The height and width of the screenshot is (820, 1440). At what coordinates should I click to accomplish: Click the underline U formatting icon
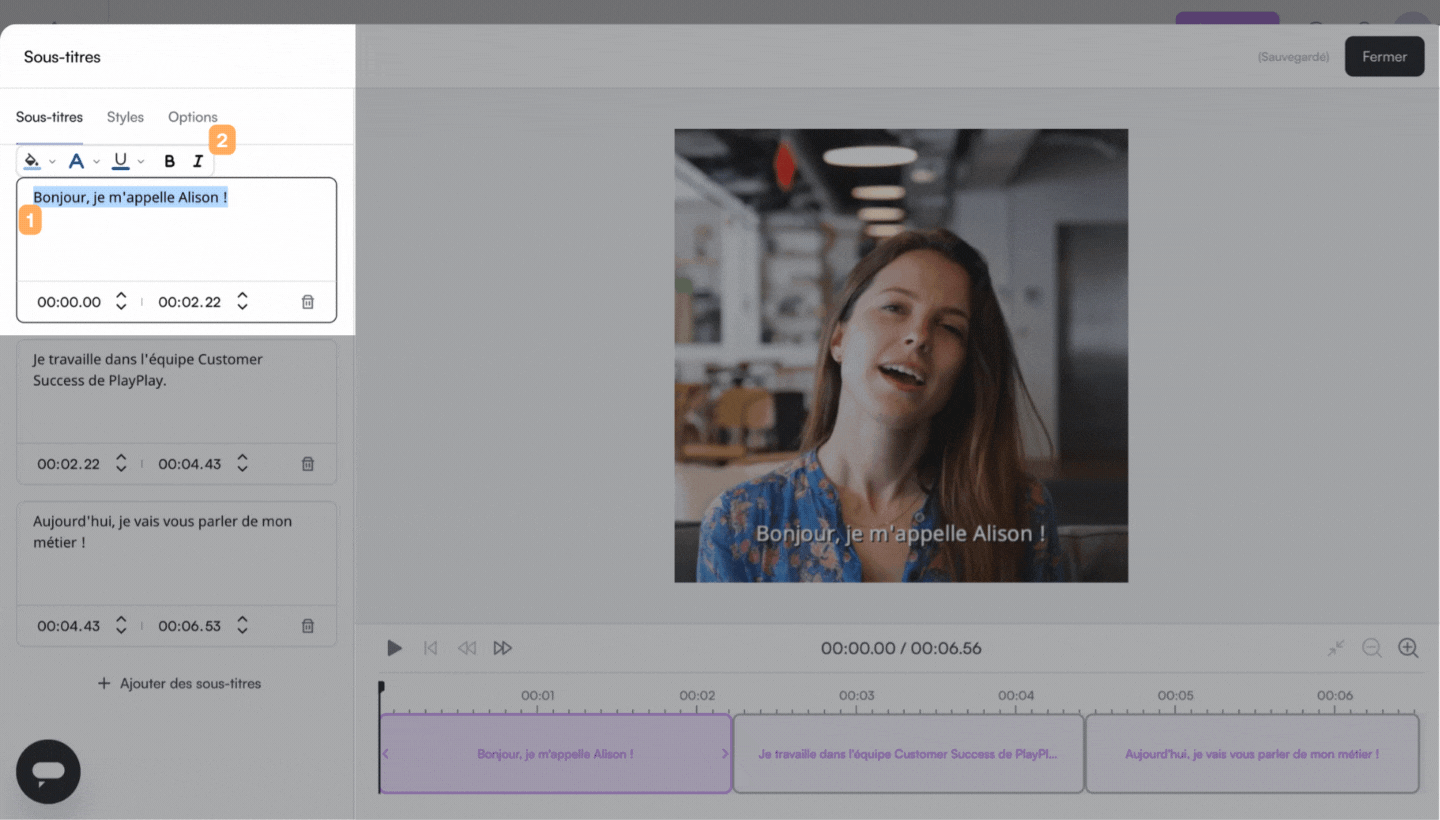(x=121, y=161)
